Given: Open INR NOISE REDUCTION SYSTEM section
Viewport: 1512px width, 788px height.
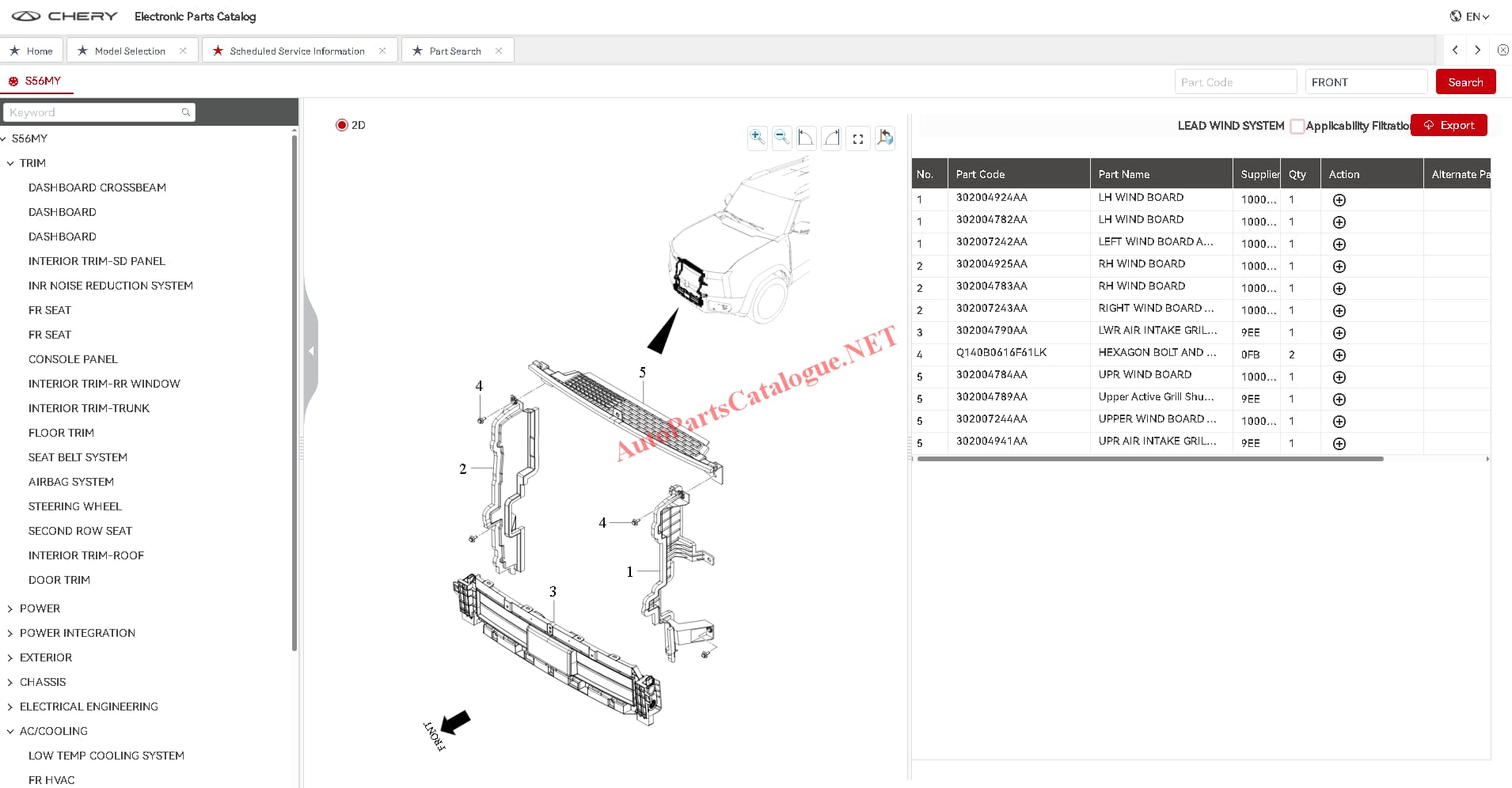Looking at the screenshot, I should 111,286.
